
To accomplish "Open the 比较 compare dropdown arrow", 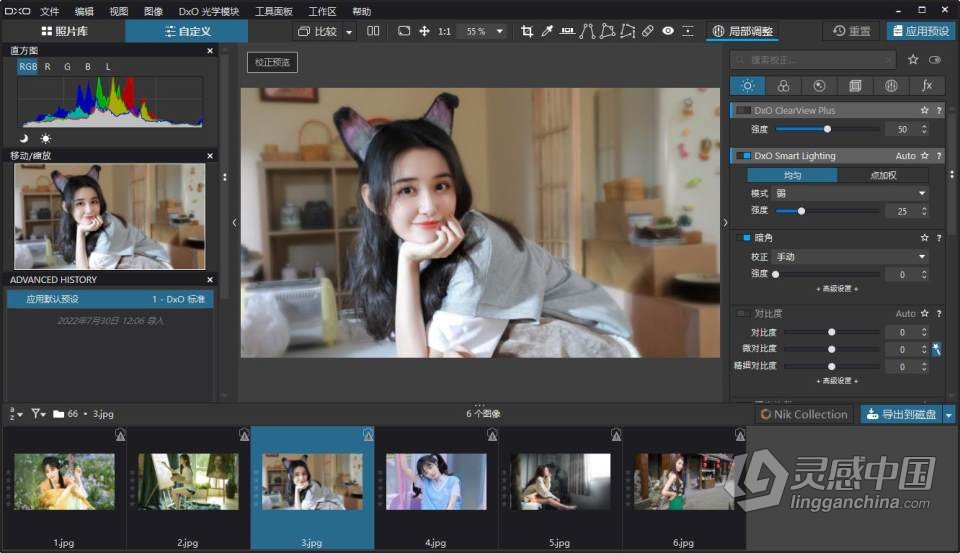I will point(349,32).
